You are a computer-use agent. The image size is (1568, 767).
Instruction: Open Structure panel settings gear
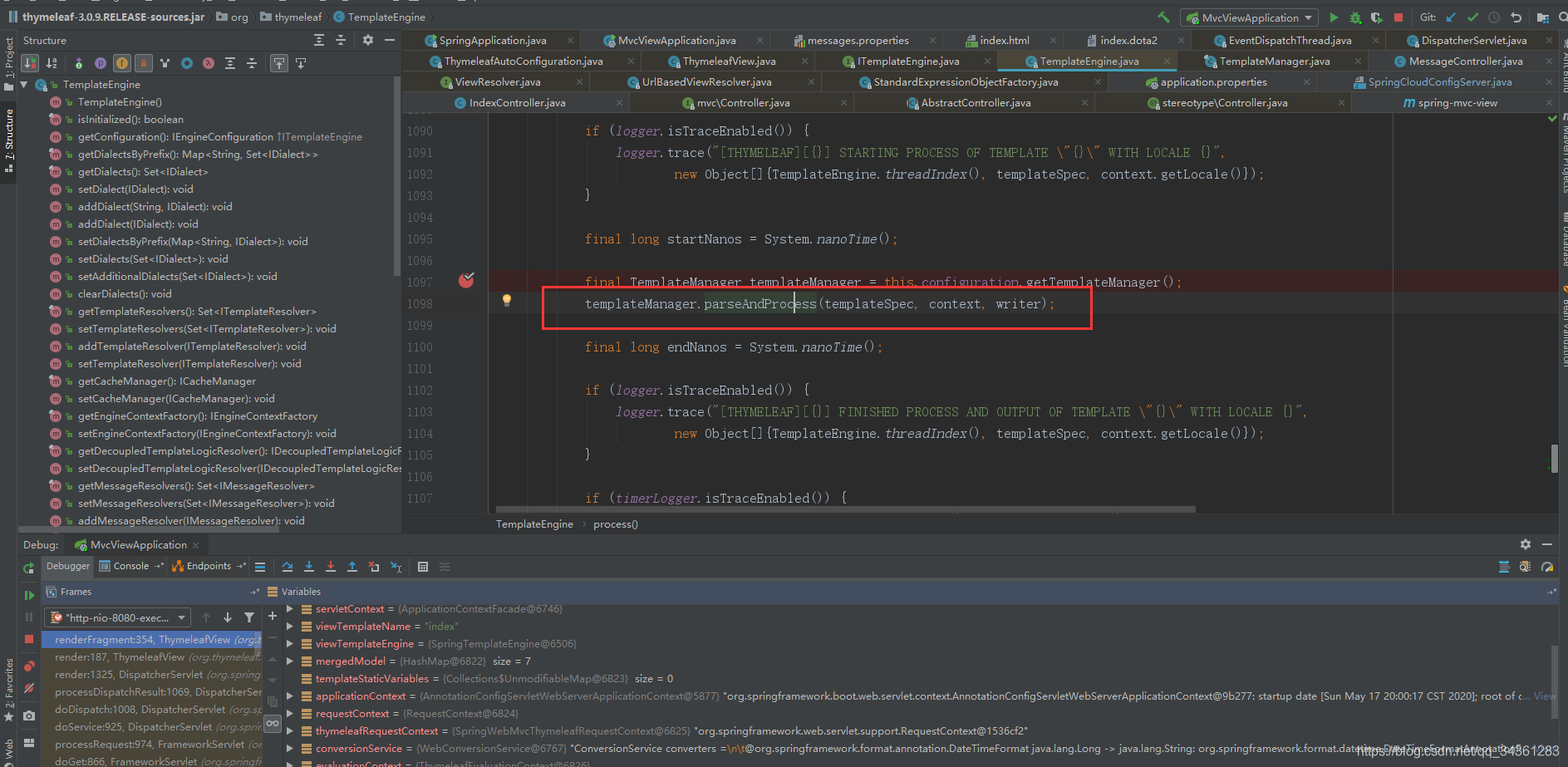pyautogui.click(x=368, y=40)
